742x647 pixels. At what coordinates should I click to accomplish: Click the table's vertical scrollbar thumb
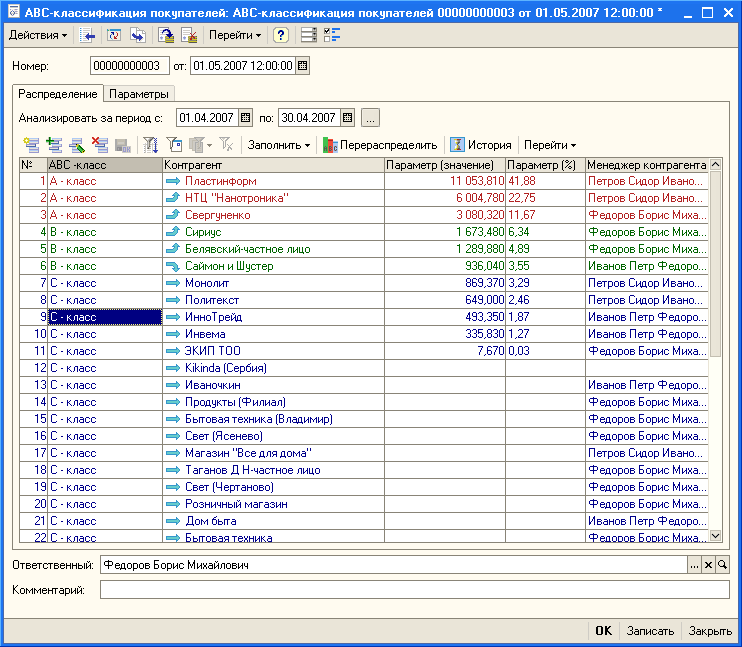(x=716, y=264)
